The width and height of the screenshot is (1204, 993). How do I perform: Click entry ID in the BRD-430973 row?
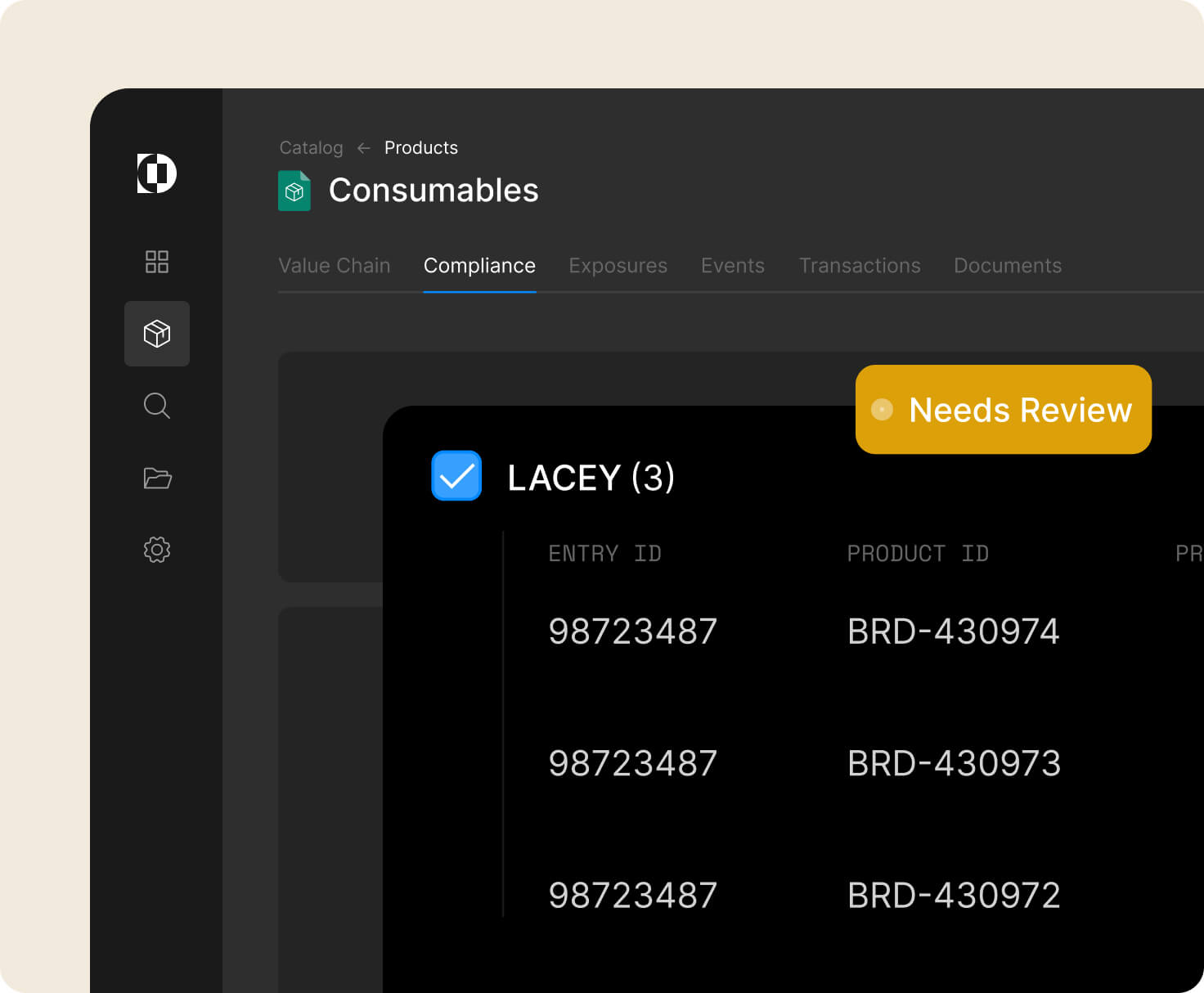633,764
